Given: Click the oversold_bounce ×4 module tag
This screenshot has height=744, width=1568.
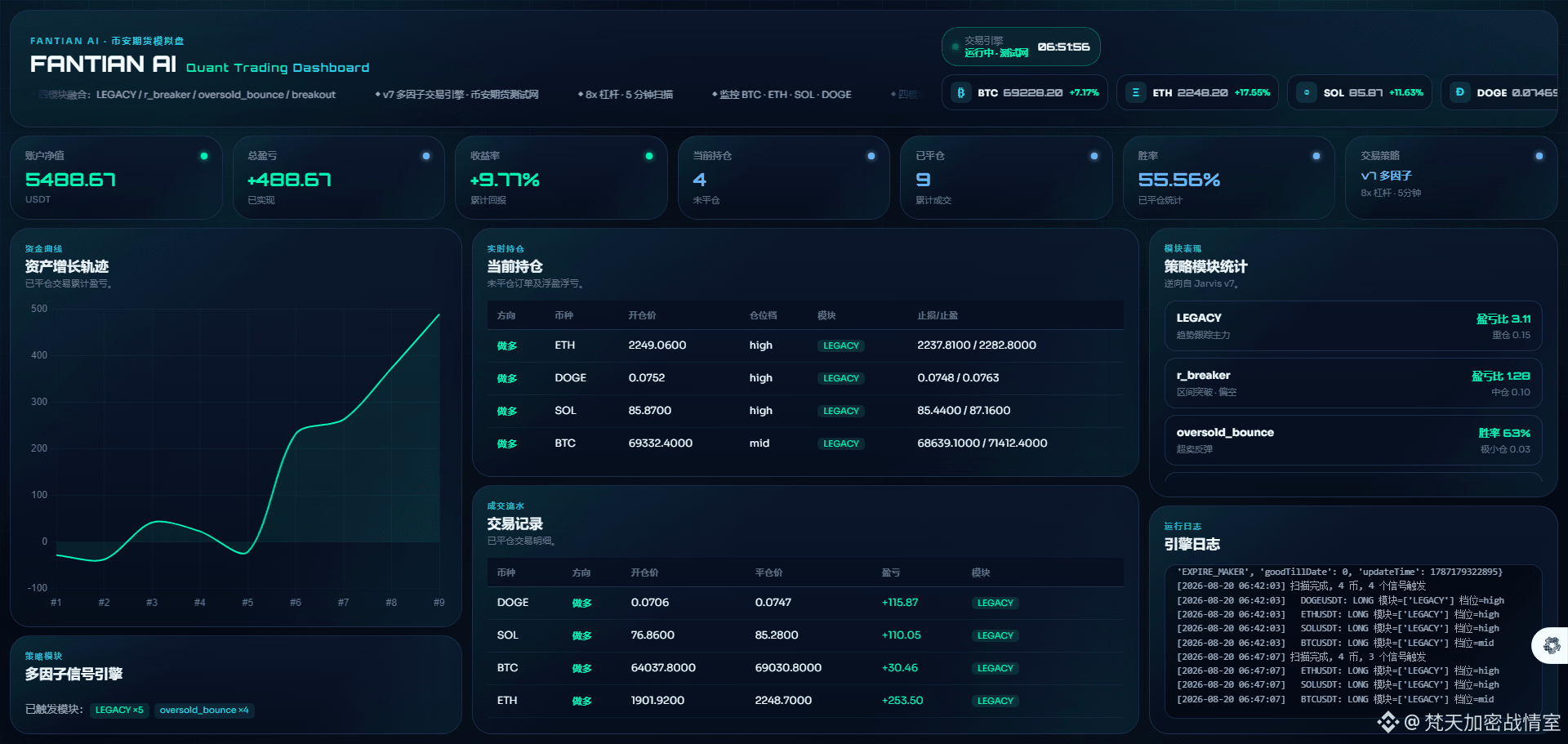Looking at the screenshot, I should click(204, 710).
